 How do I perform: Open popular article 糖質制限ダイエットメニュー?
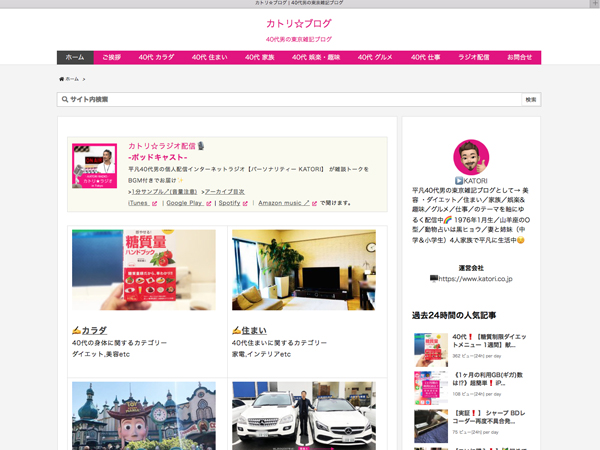click(x=489, y=341)
